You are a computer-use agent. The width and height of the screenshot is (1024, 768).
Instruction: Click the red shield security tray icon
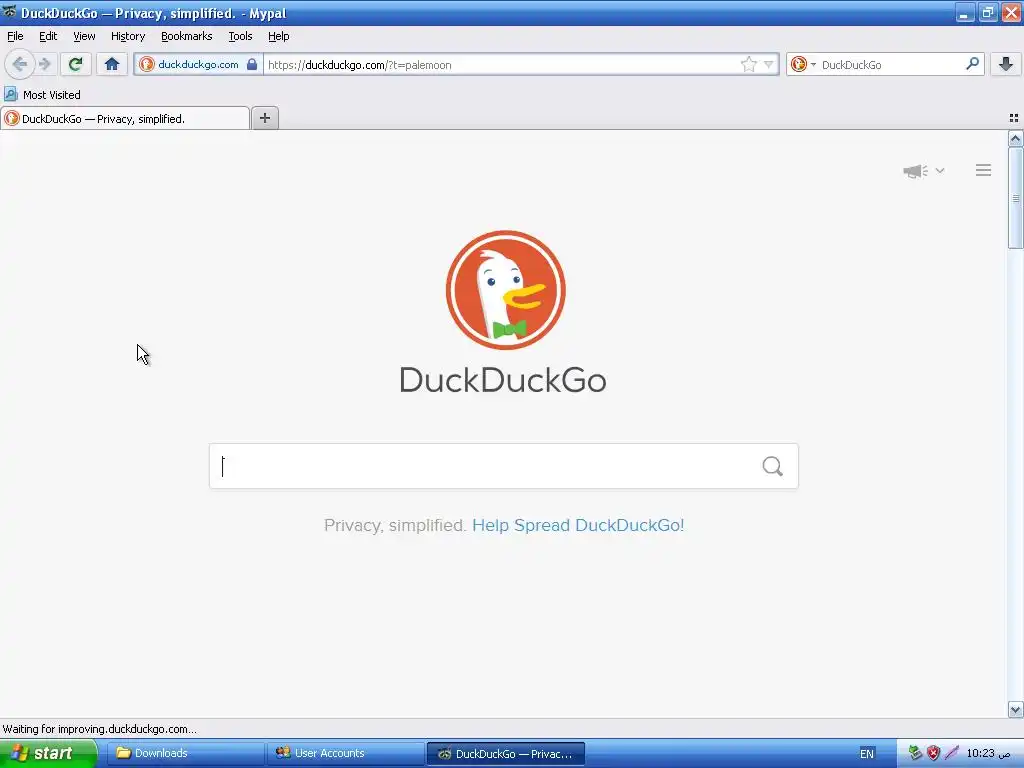pos(933,753)
